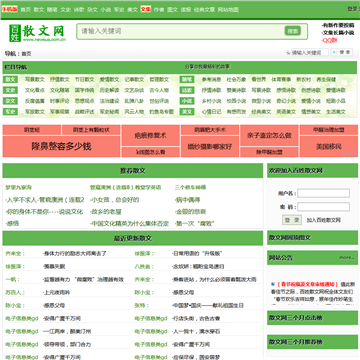Click the small 搜索 button near breadcrumb
Screen dimensions: 360x360
point(342,52)
